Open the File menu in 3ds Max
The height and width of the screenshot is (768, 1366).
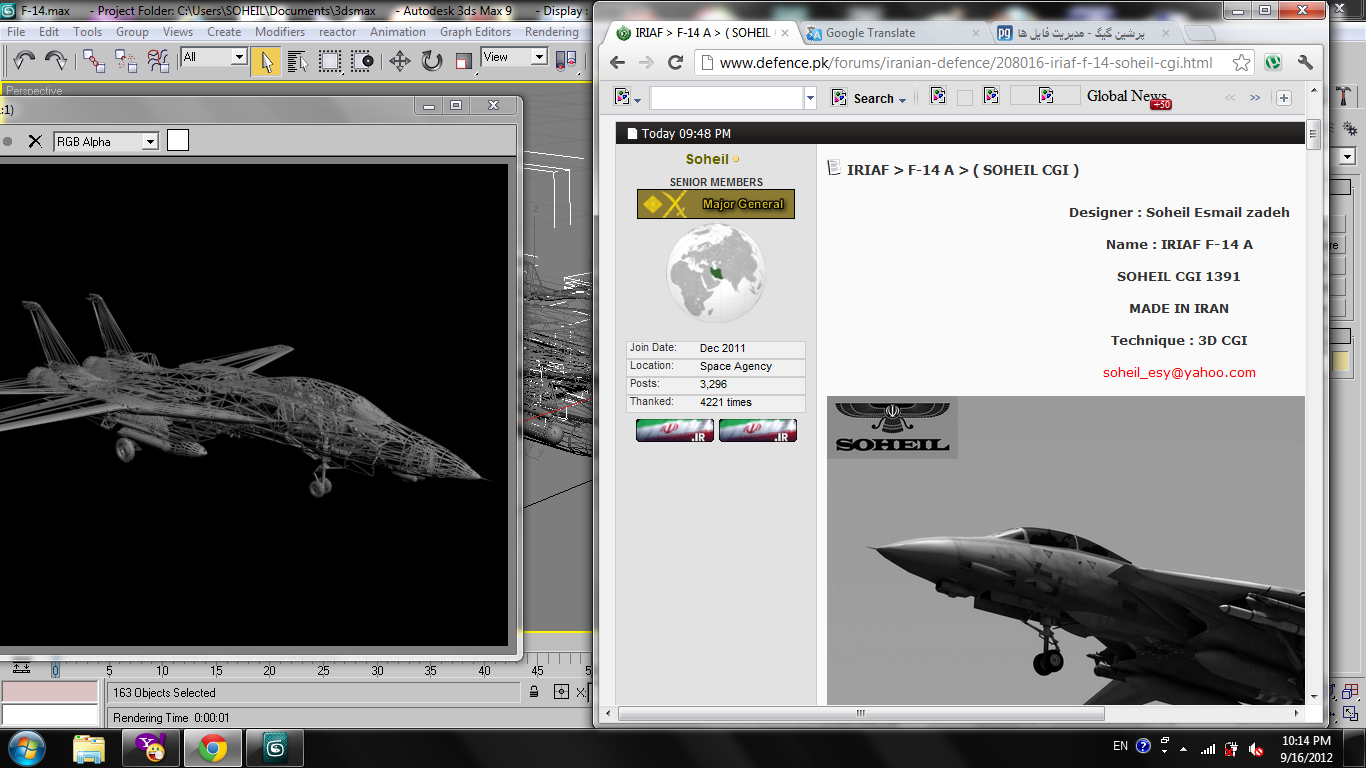click(16, 32)
